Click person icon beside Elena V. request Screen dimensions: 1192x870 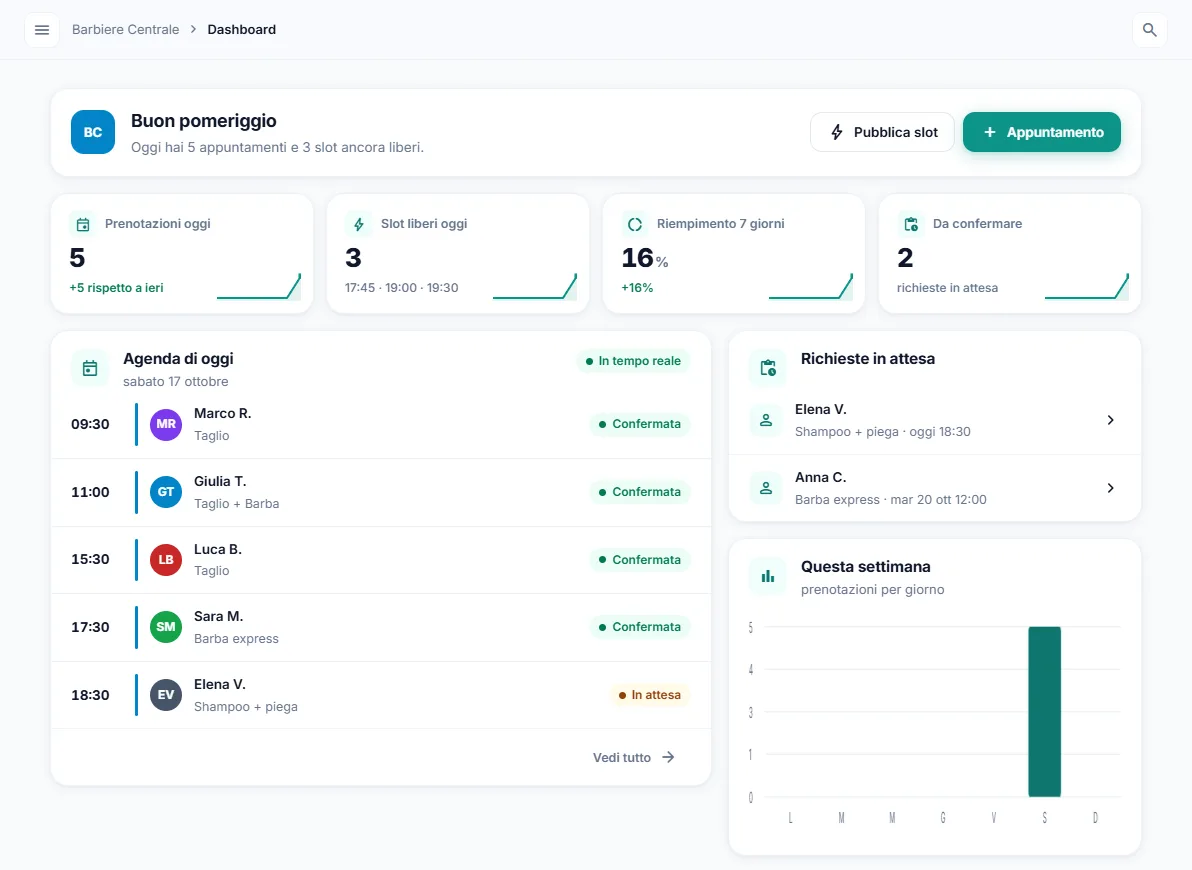point(766,420)
